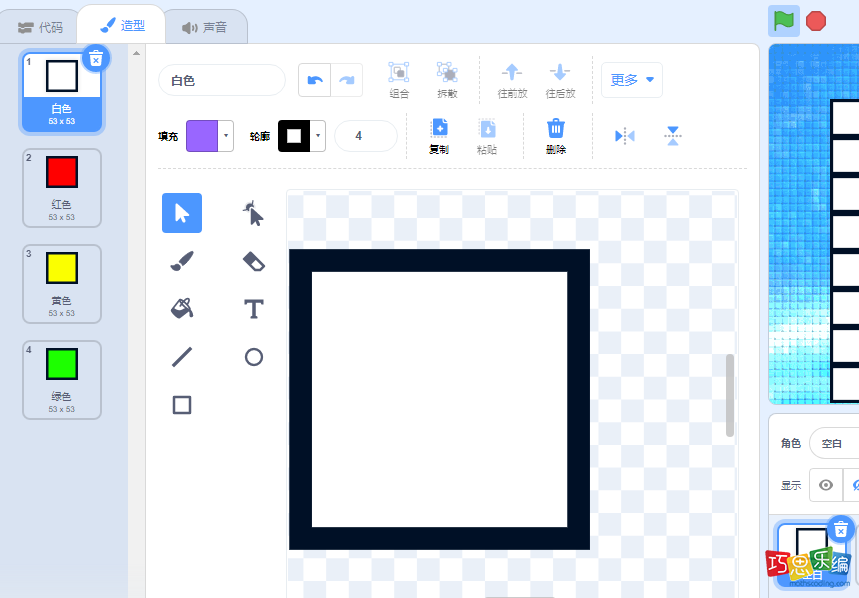Choose the Reshape tool
The image size is (859, 598).
tap(254, 213)
